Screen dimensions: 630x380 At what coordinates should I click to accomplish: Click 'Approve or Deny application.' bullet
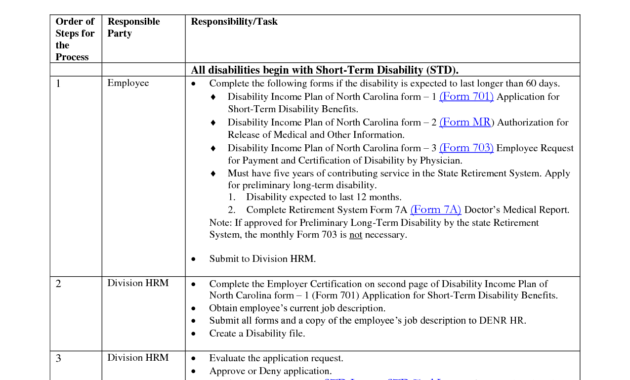coord(270,371)
